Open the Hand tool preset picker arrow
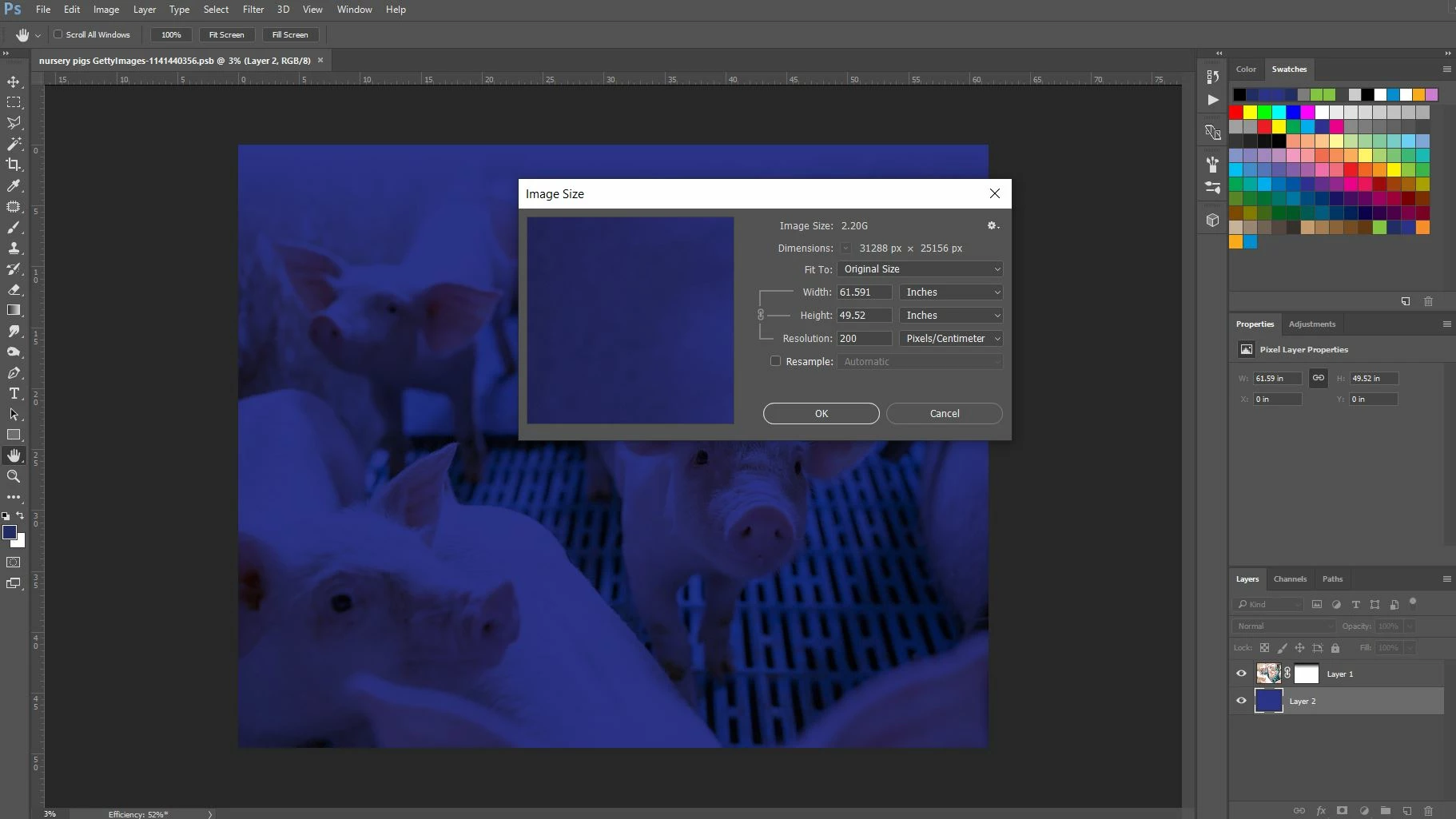 click(x=38, y=35)
